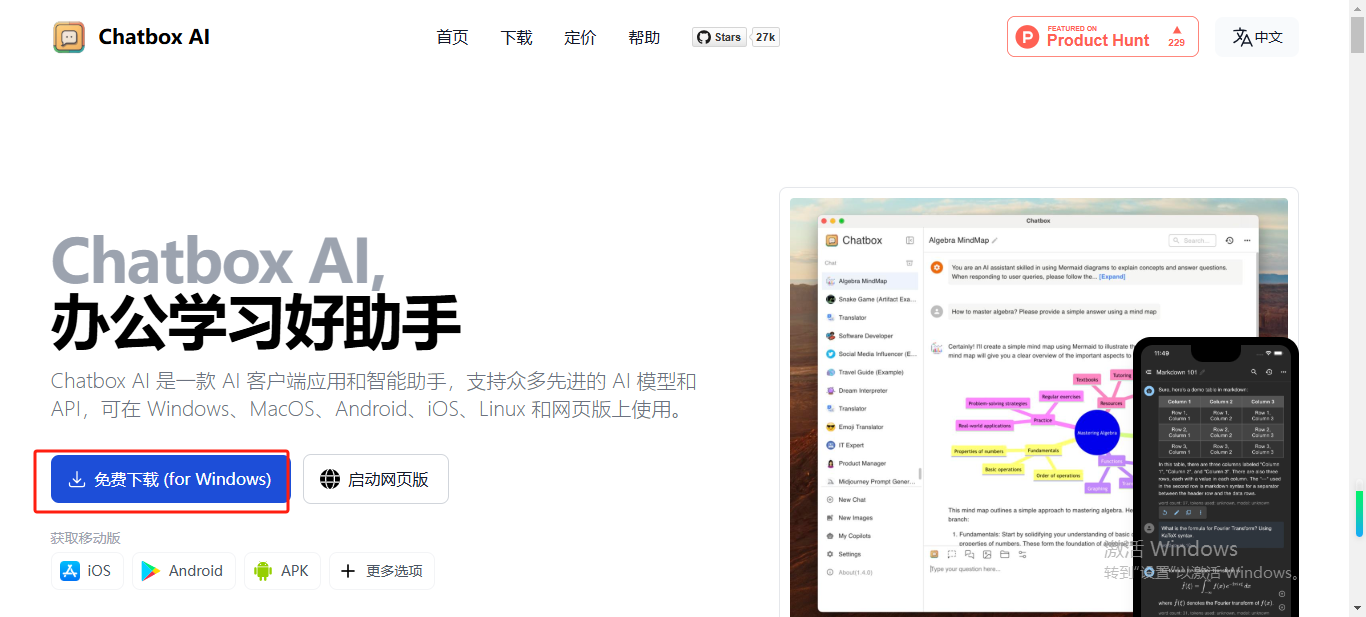Select Snake Game (Artifact Example) chat
1366x617 pixels.
tap(870, 299)
